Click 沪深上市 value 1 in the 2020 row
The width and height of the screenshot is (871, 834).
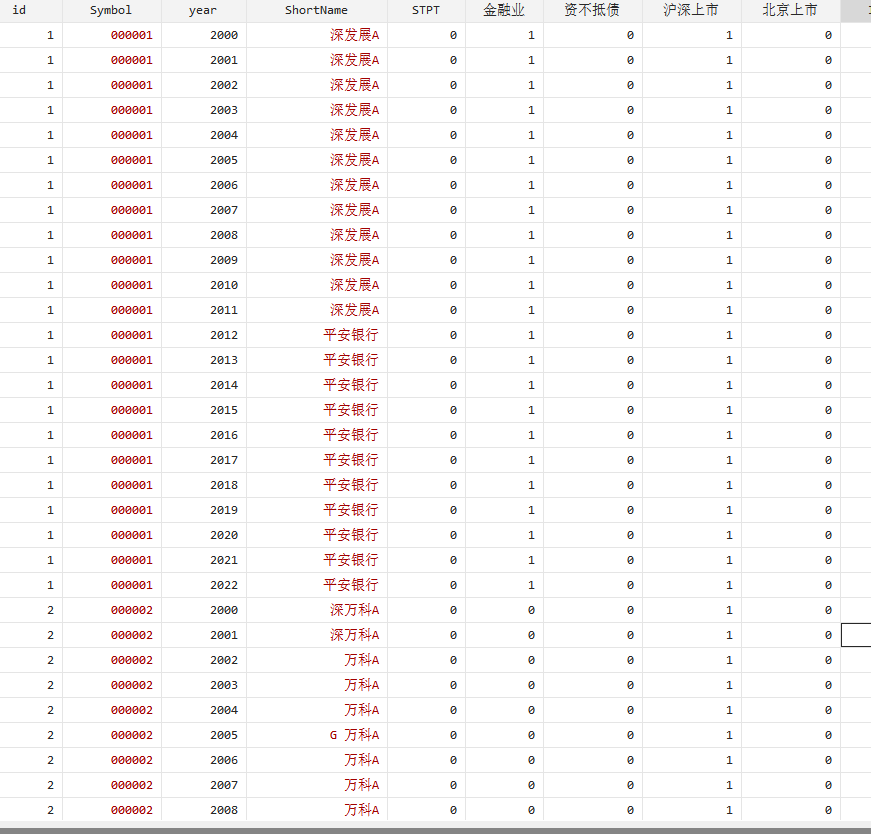[729, 535]
